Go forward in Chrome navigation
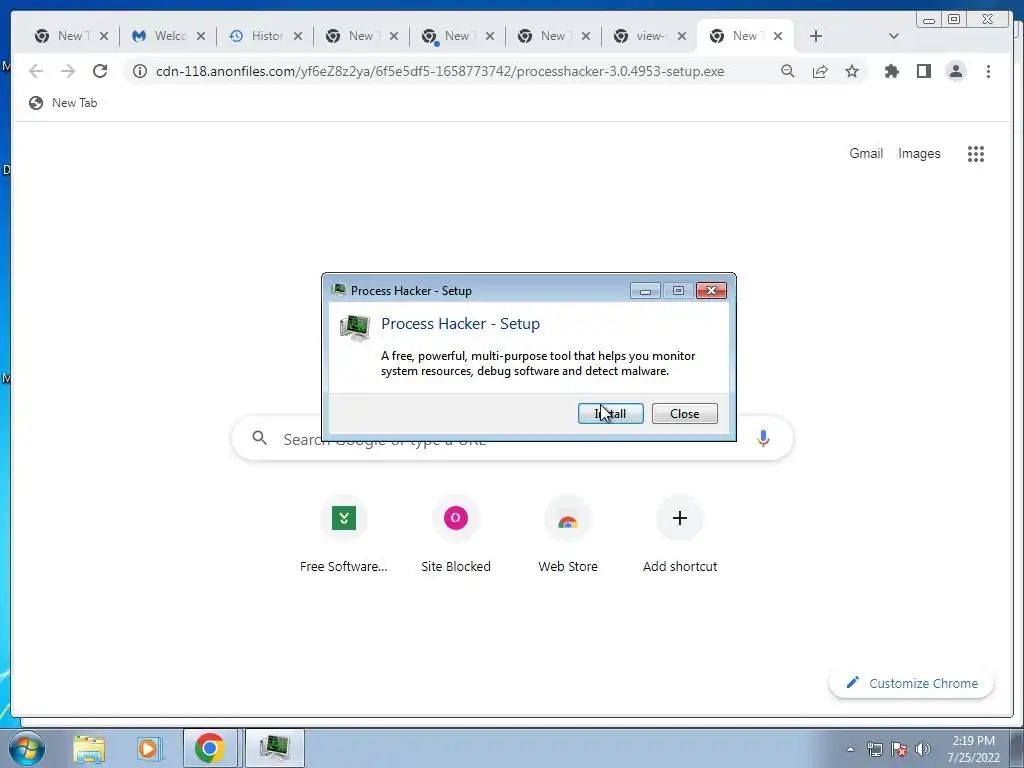Image resolution: width=1024 pixels, height=768 pixels. point(68,71)
